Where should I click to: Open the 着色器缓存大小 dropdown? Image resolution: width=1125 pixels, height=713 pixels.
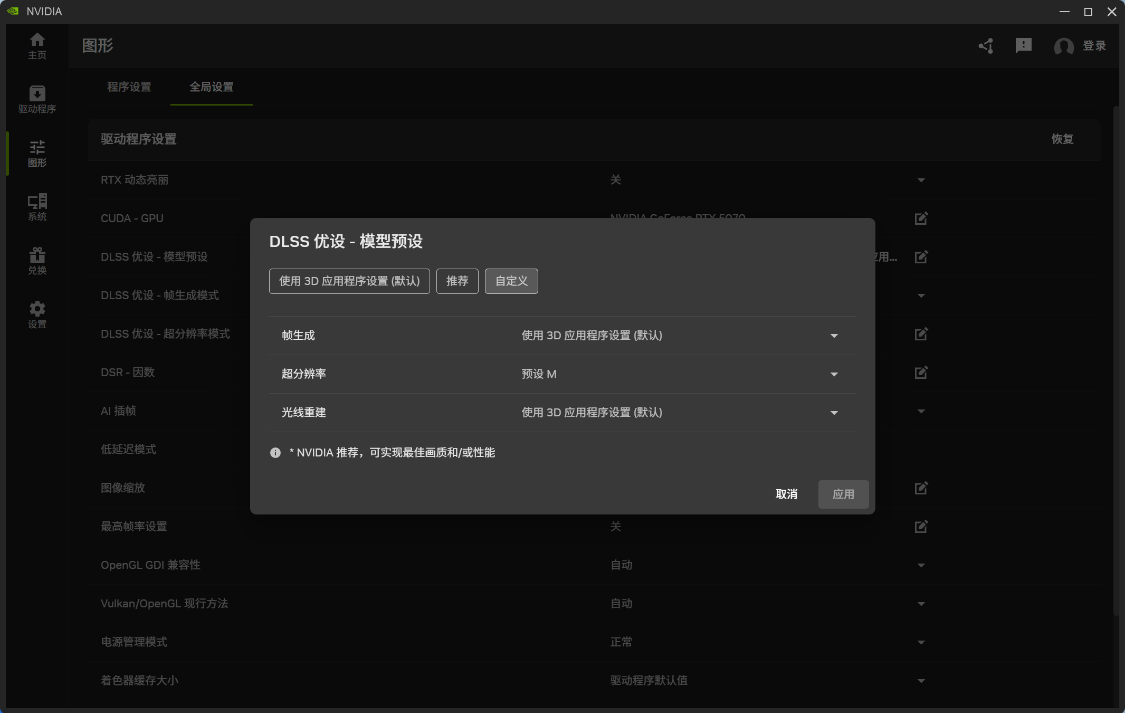click(x=921, y=681)
